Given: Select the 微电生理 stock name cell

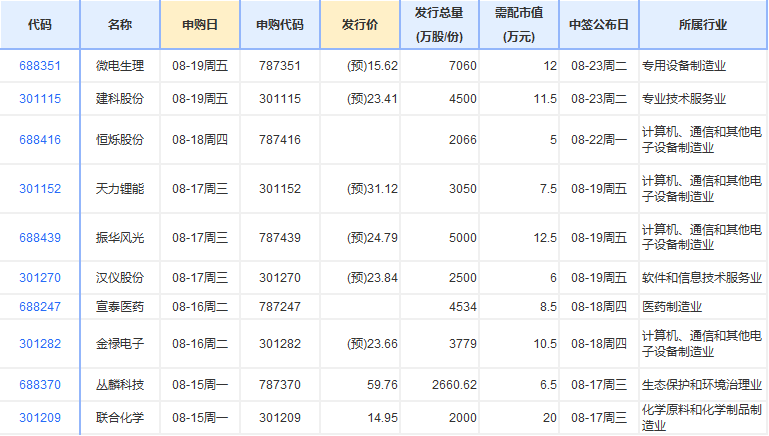Looking at the screenshot, I should click(120, 66).
